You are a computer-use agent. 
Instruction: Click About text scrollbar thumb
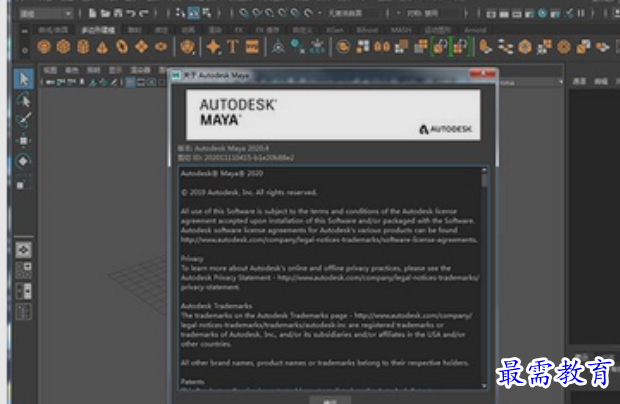[x=484, y=180]
